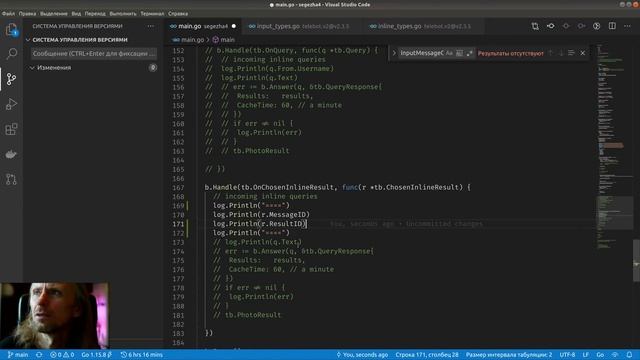Click the main function breadcrumb

pyautogui.click(x=224, y=40)
